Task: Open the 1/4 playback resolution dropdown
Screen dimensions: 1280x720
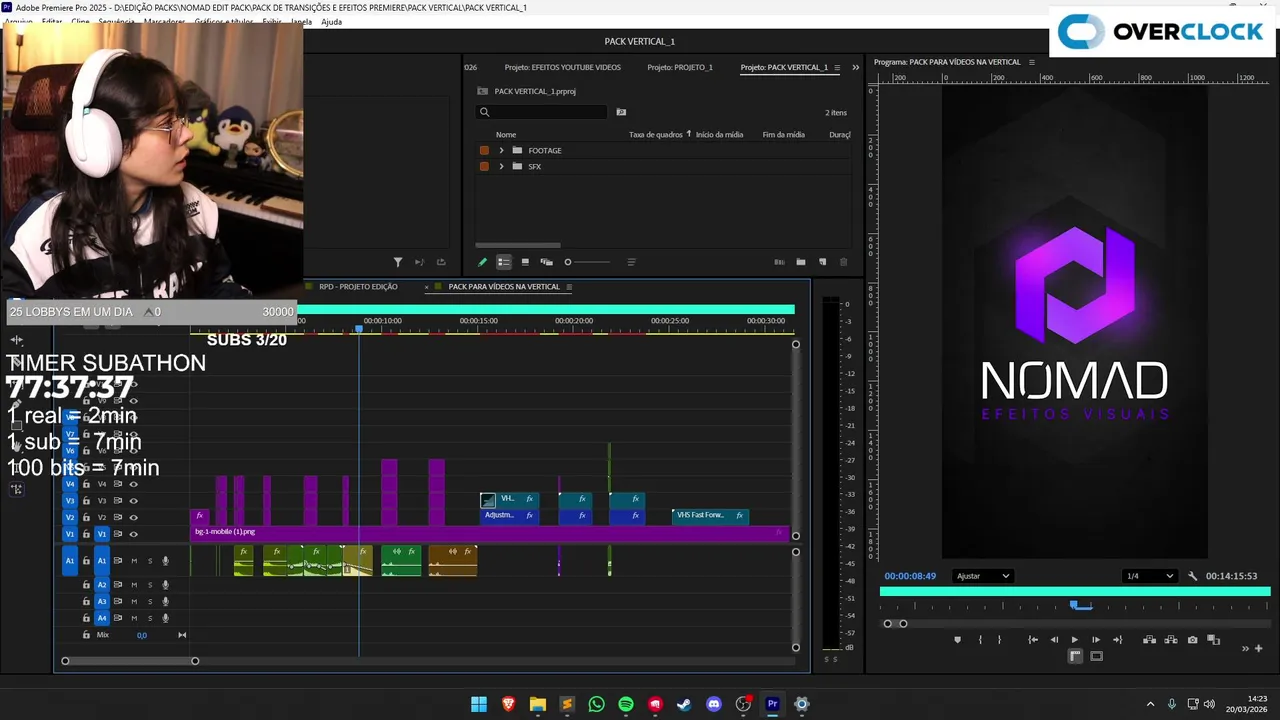Action: click(x=1149, y=576)
